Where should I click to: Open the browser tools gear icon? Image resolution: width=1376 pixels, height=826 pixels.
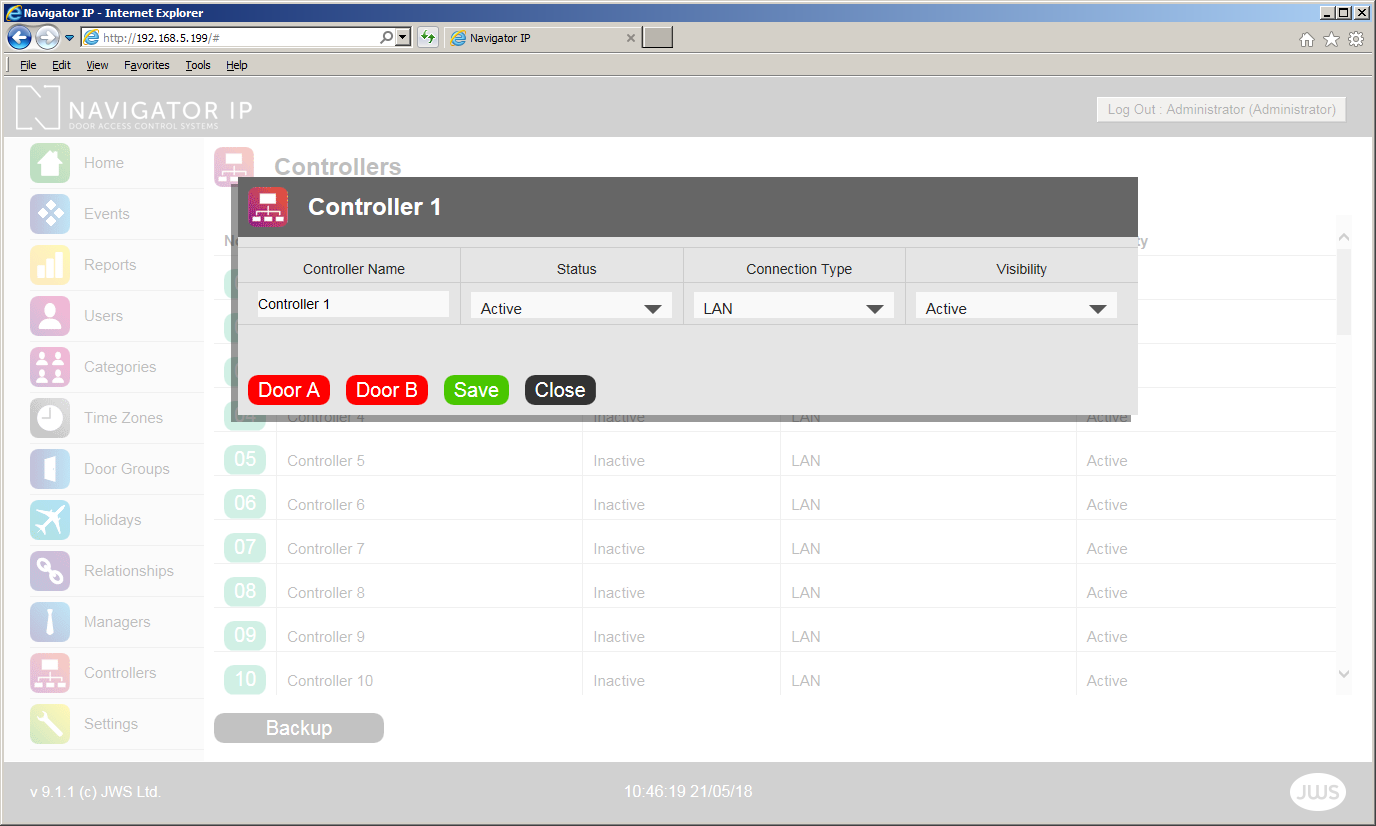(1356, 39)
